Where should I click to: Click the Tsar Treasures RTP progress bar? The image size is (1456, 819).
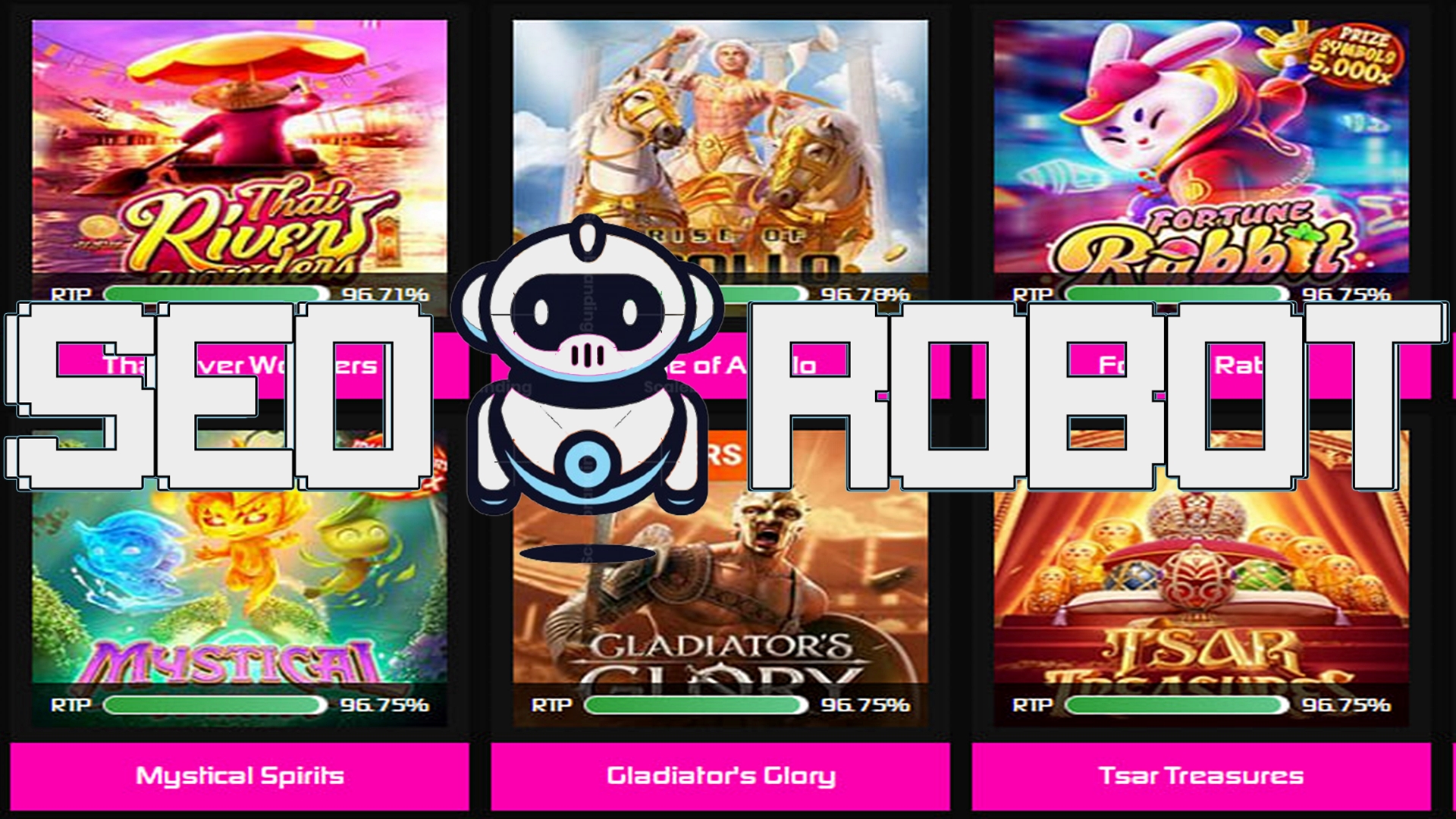pos(1178,705)
